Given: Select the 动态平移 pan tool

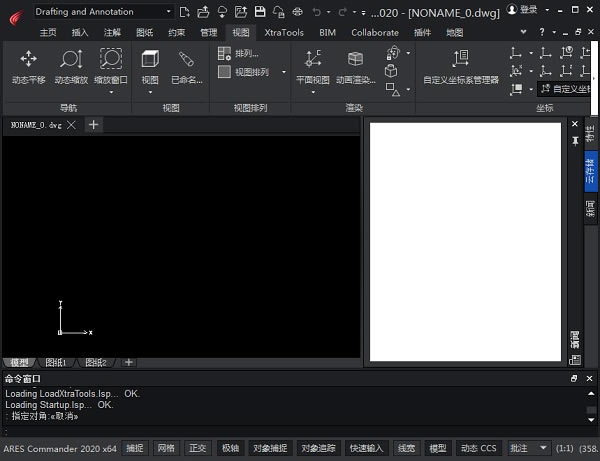Looking at the screenshot, I should click(28, 66).
